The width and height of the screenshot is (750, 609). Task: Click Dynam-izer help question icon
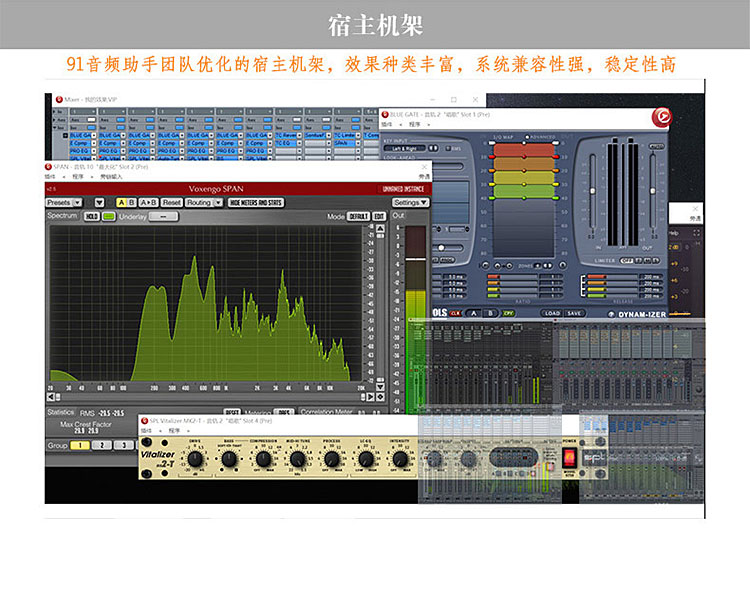(611, 314)
